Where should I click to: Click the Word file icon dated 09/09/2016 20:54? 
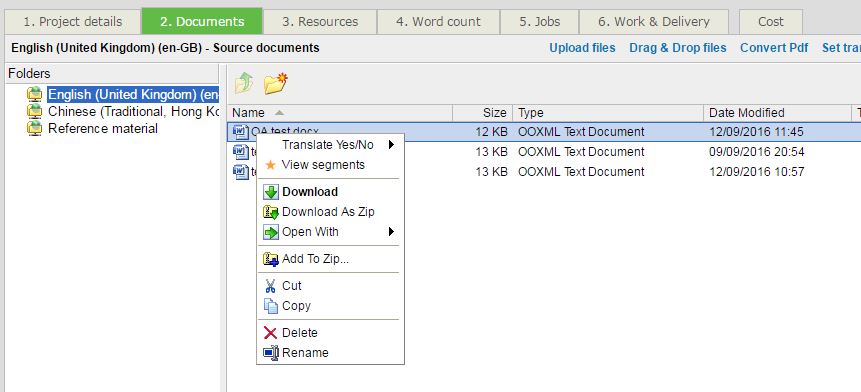(x=241, y=152)
